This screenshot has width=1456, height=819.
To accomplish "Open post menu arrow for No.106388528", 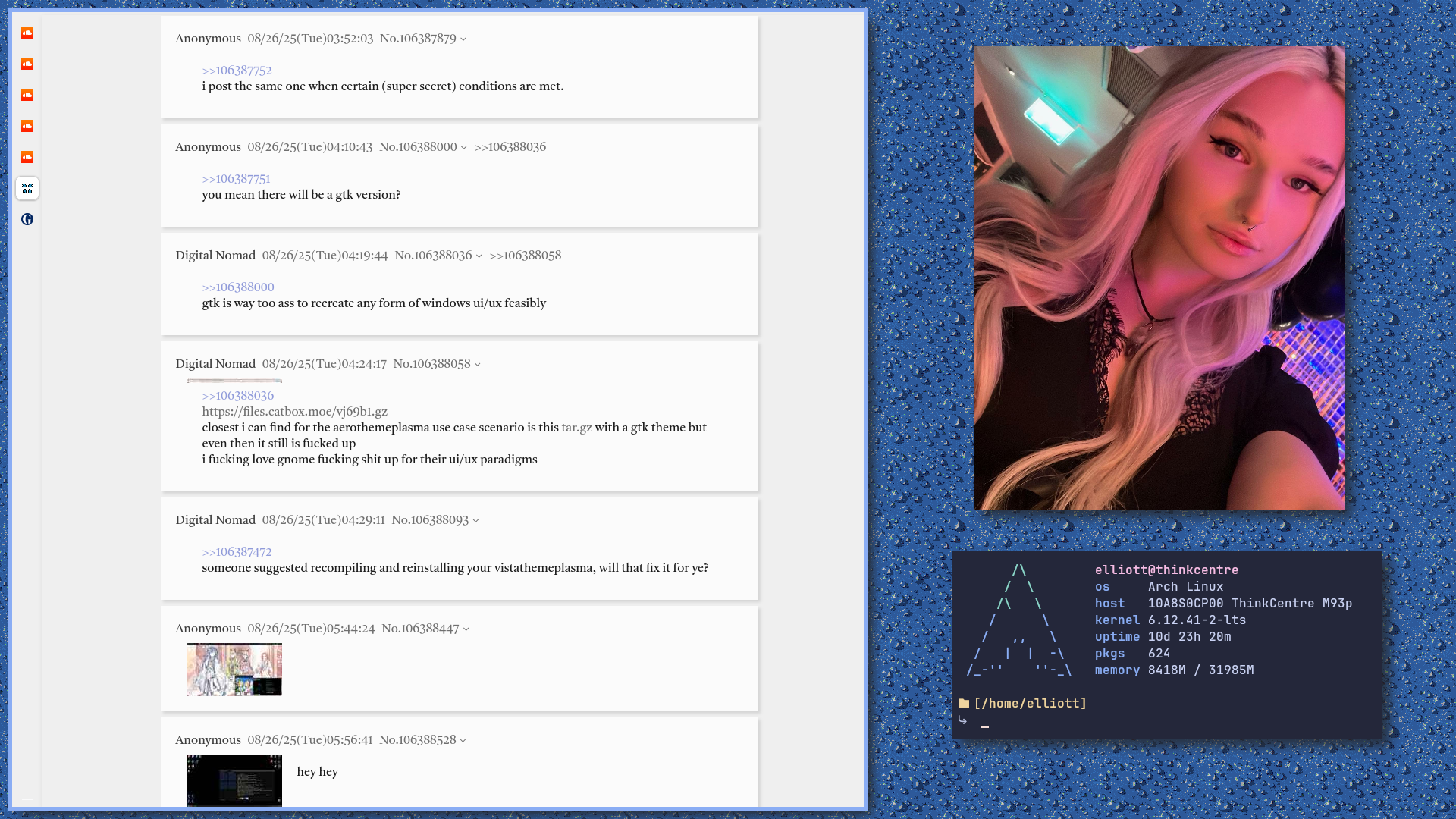I will pyautogui.click(x=463, y=741).
